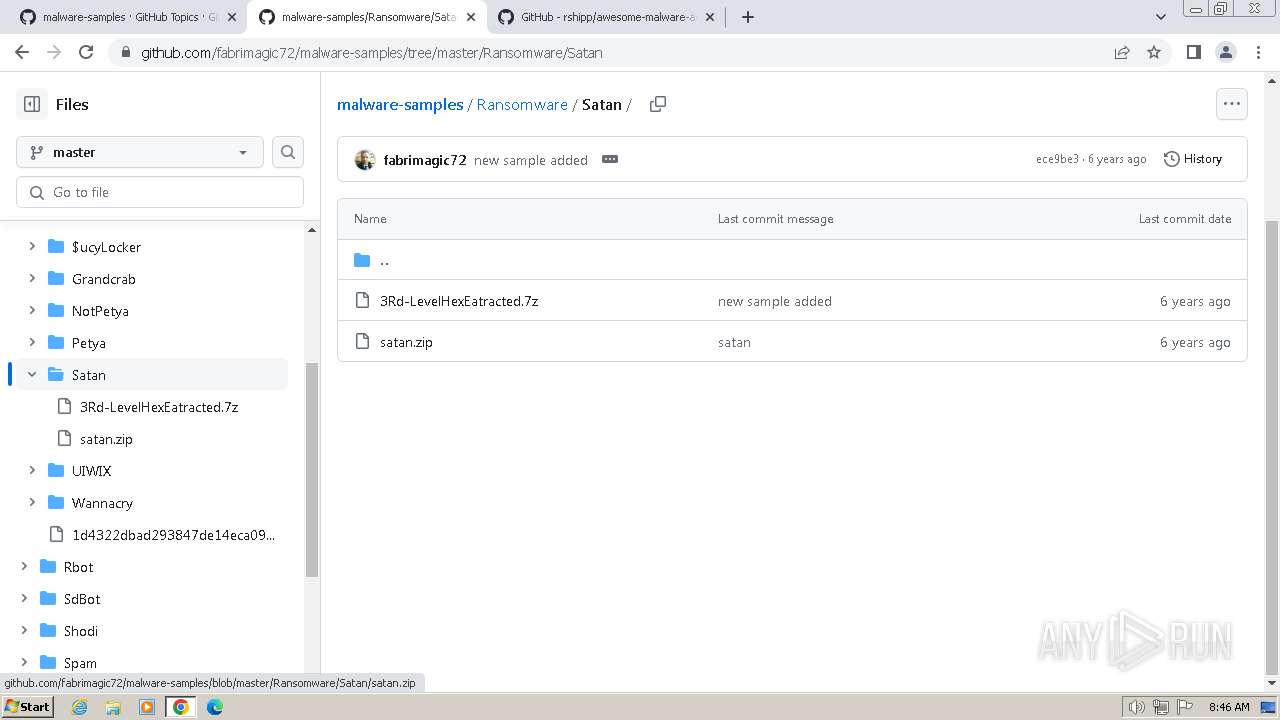Collapse the Files side panel icon
This screenshot has width=1280, height=720.
32,104
